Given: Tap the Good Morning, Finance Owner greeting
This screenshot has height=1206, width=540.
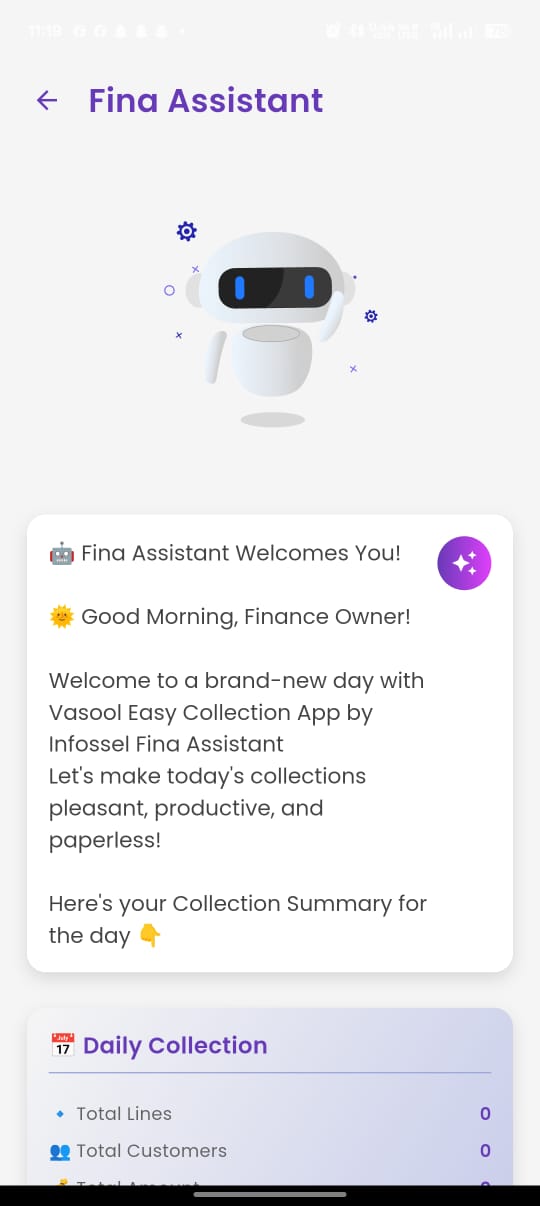Looking at the screenshot, I should click(x=246, y=617).
